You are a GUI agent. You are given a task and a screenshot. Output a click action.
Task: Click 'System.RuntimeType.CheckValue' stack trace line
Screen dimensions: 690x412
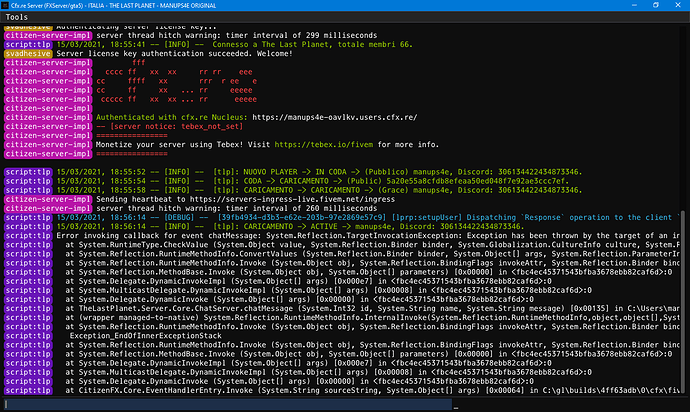[372, 245]
